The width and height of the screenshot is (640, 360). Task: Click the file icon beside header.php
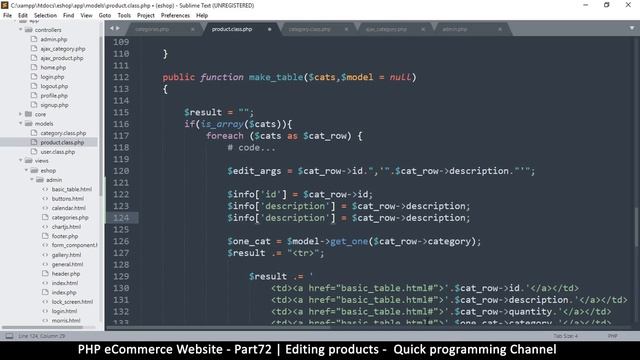[x=45, y=273]
